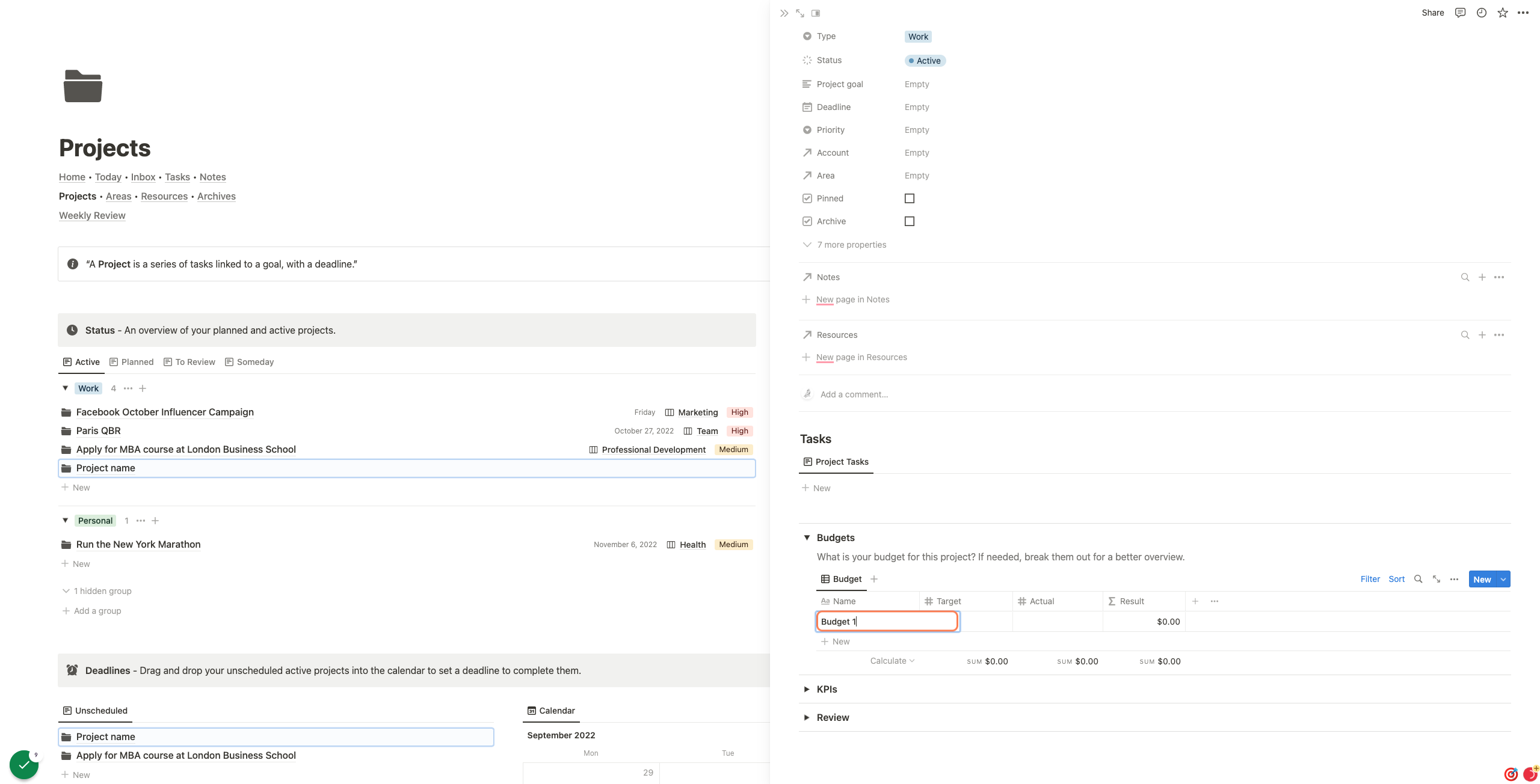Select the Project Tasks tab
This screenshot has height=784, width=1540.
coord(836,462)
